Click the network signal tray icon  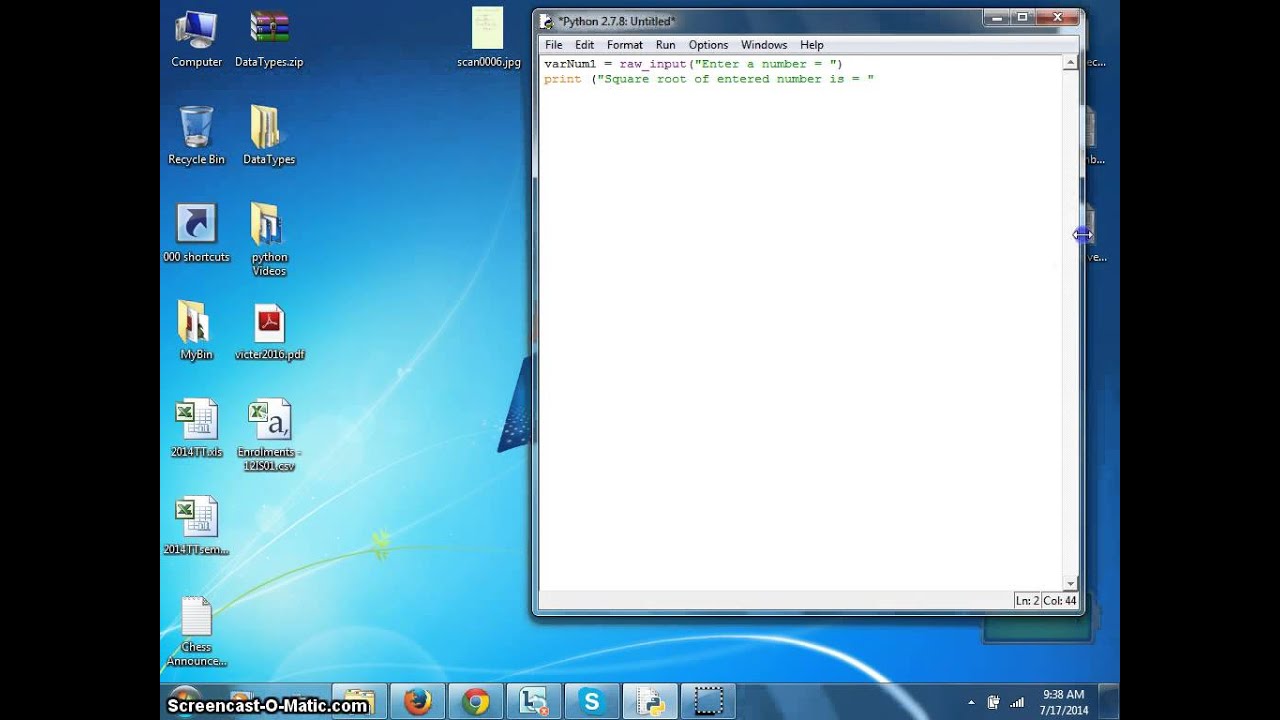point(1017,703)
